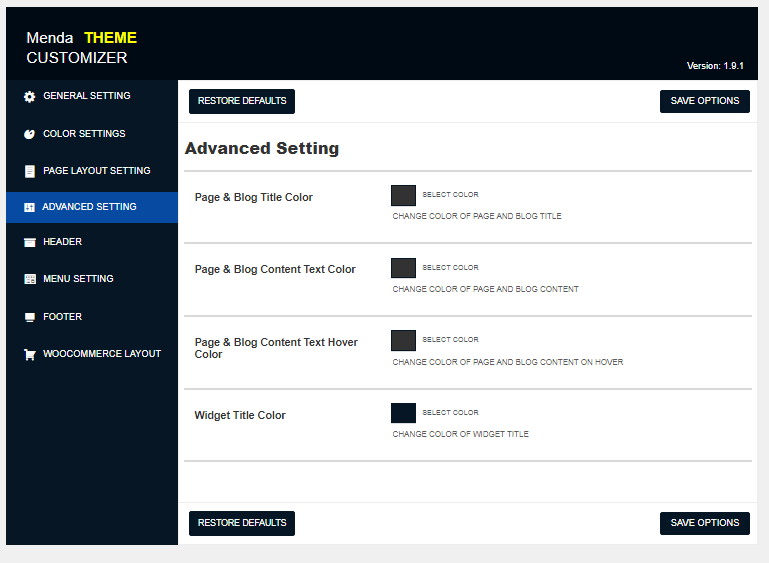Go to the Menu Setting section

coord(78,279)
